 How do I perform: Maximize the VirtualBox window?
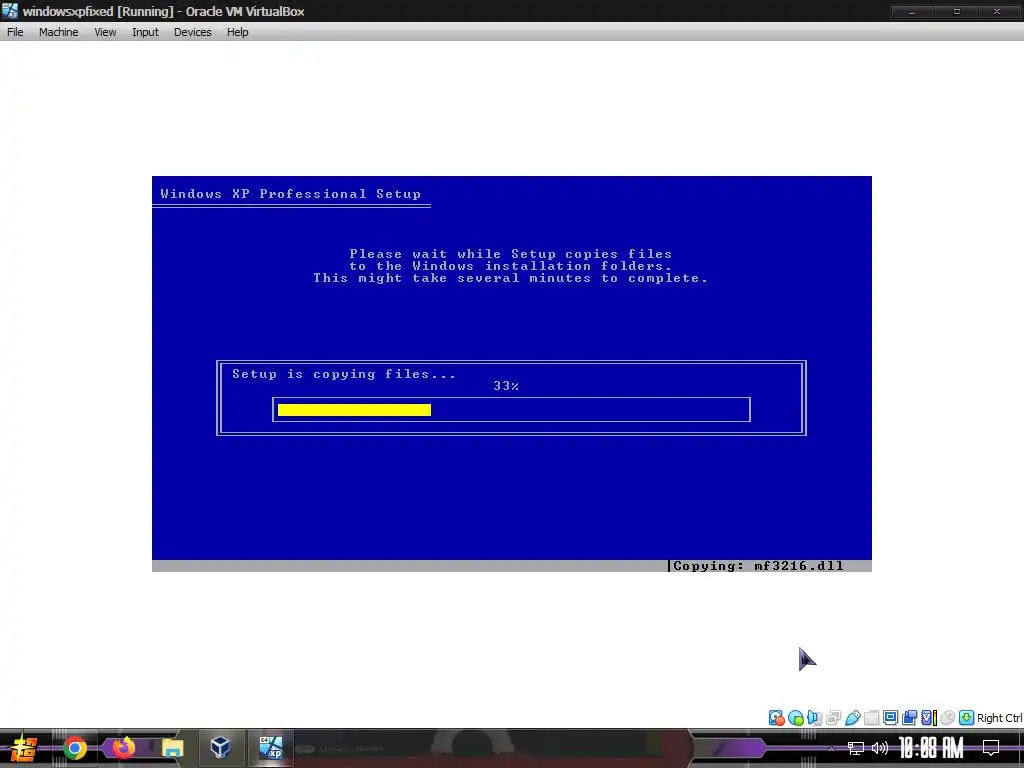pos(957,11)
